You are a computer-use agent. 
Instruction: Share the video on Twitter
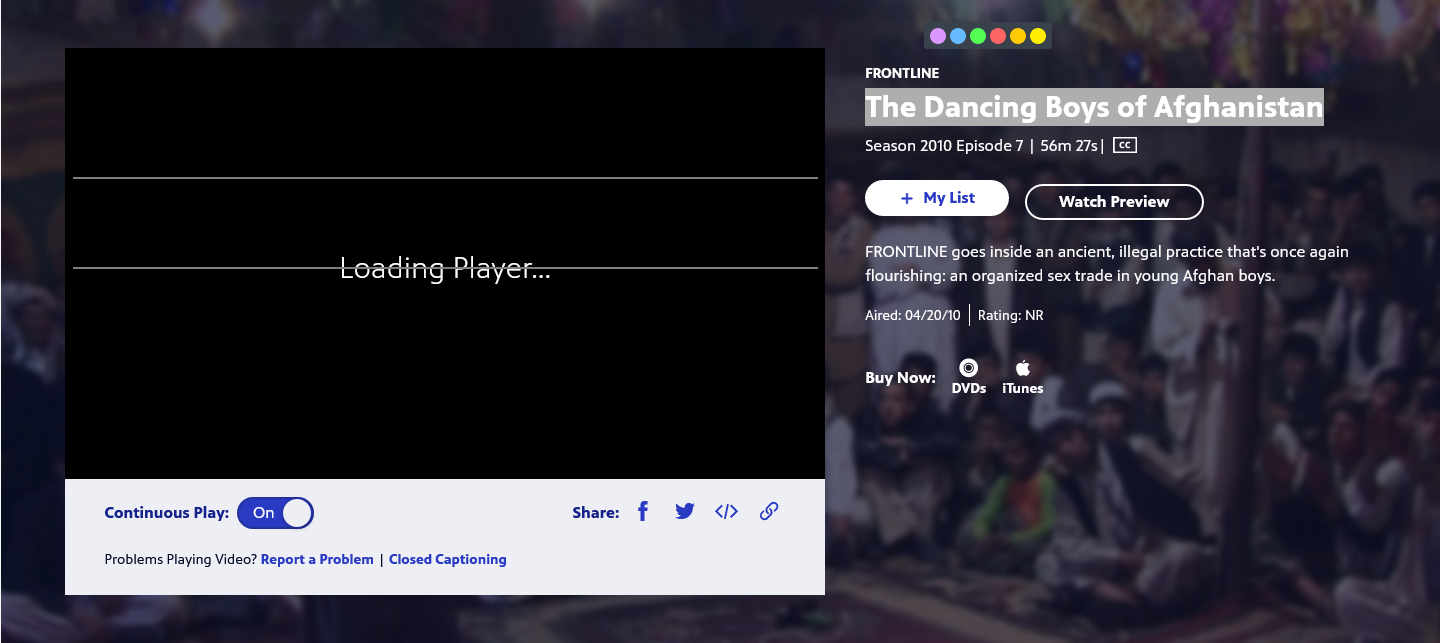[x=685, y=511]
